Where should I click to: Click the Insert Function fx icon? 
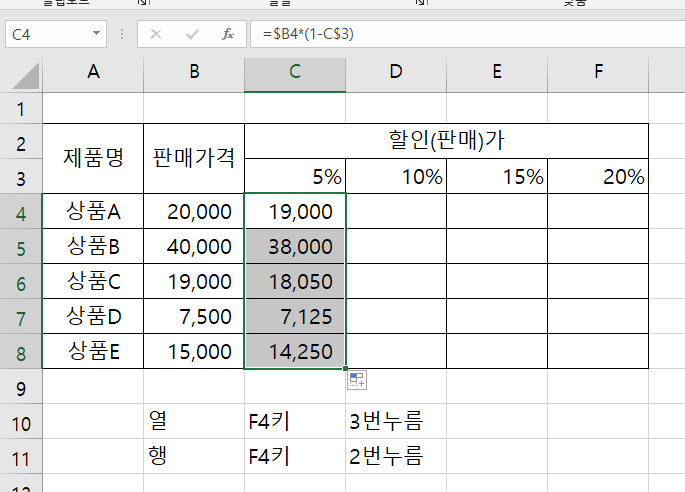[x=228, y=34]
